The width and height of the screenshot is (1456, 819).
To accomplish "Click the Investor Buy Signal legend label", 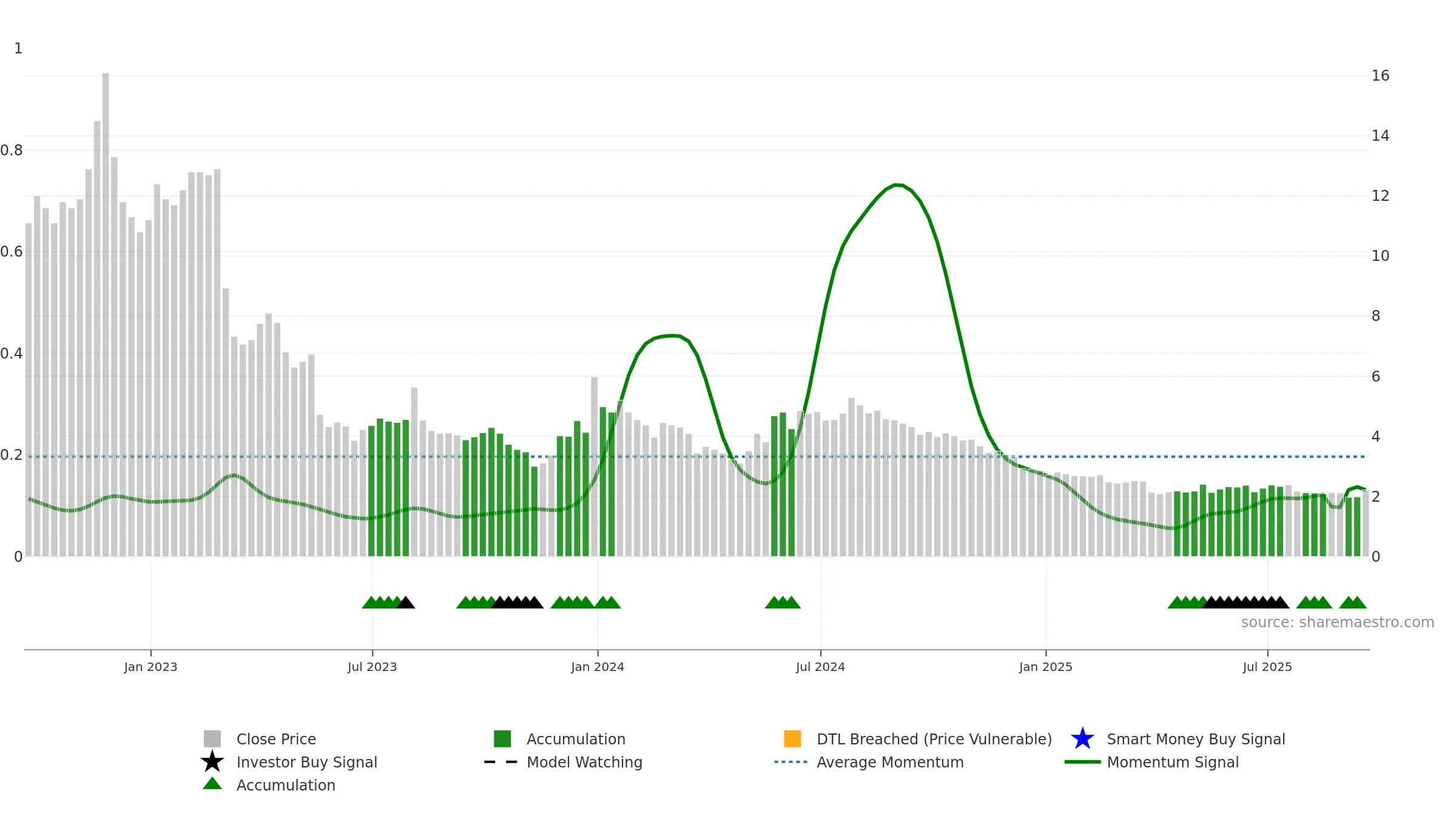I will tap(307, 762).
